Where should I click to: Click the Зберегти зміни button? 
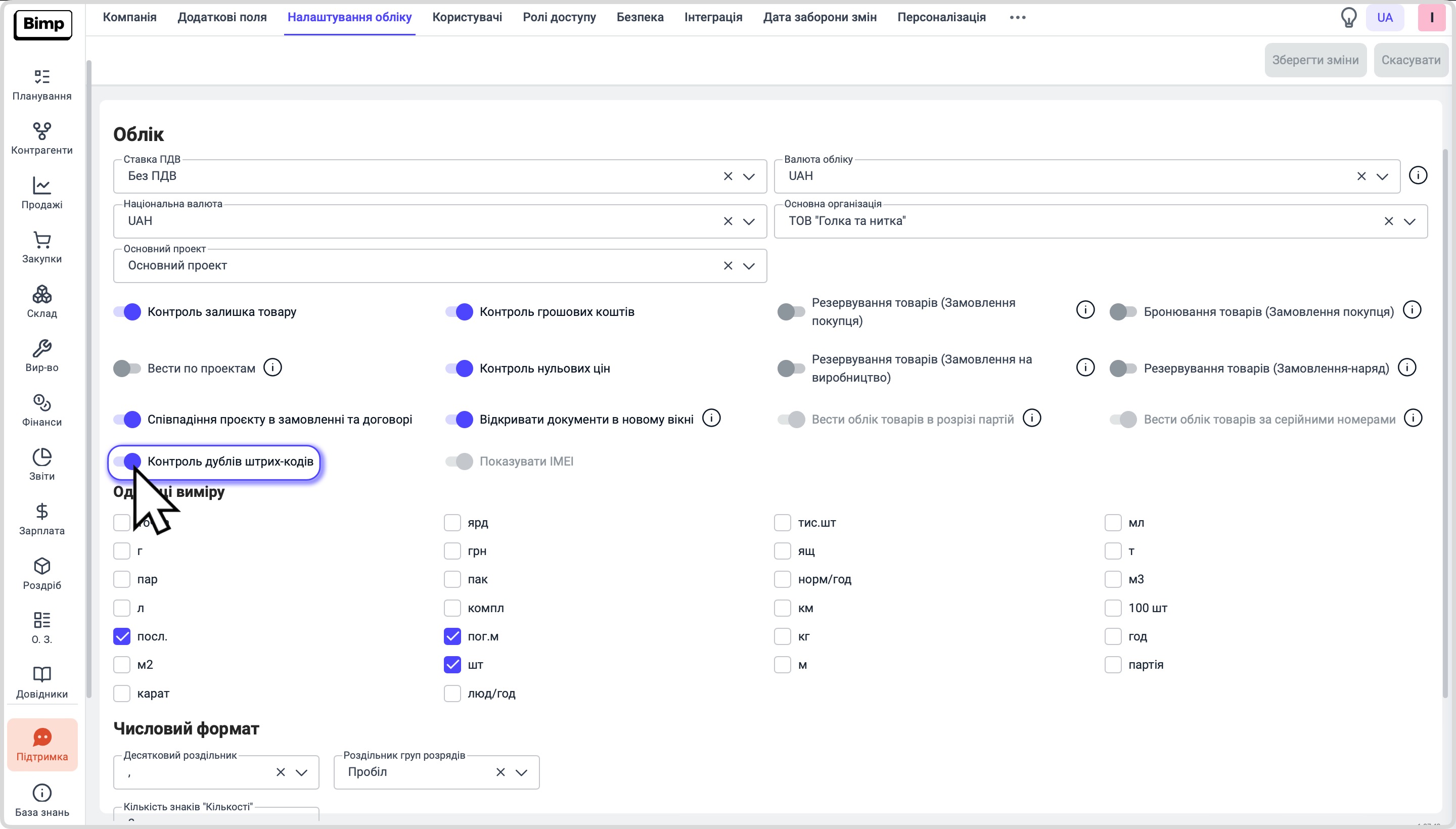point(1315,60)
